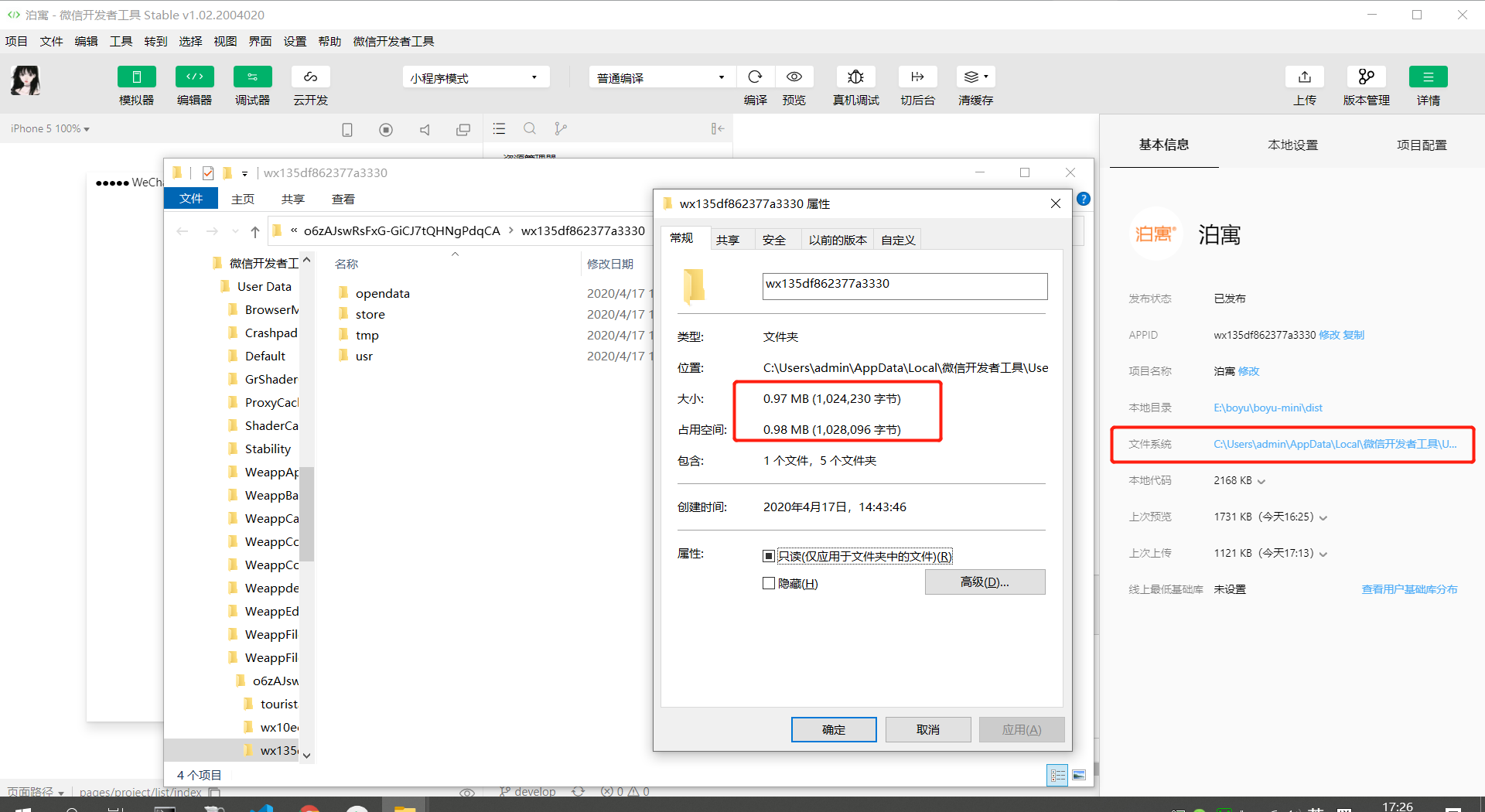
Task: Click the simulator record circle icon
Action: coord(386,129)
